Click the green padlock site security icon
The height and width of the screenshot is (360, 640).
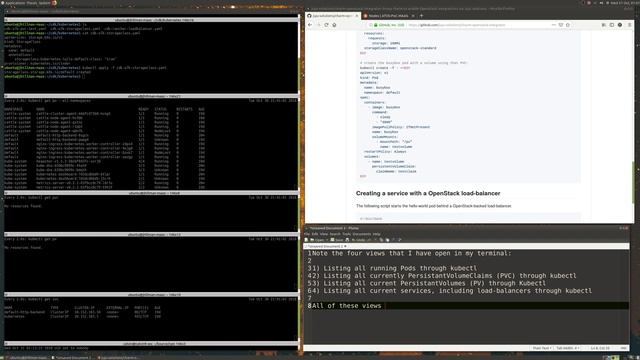376,25
